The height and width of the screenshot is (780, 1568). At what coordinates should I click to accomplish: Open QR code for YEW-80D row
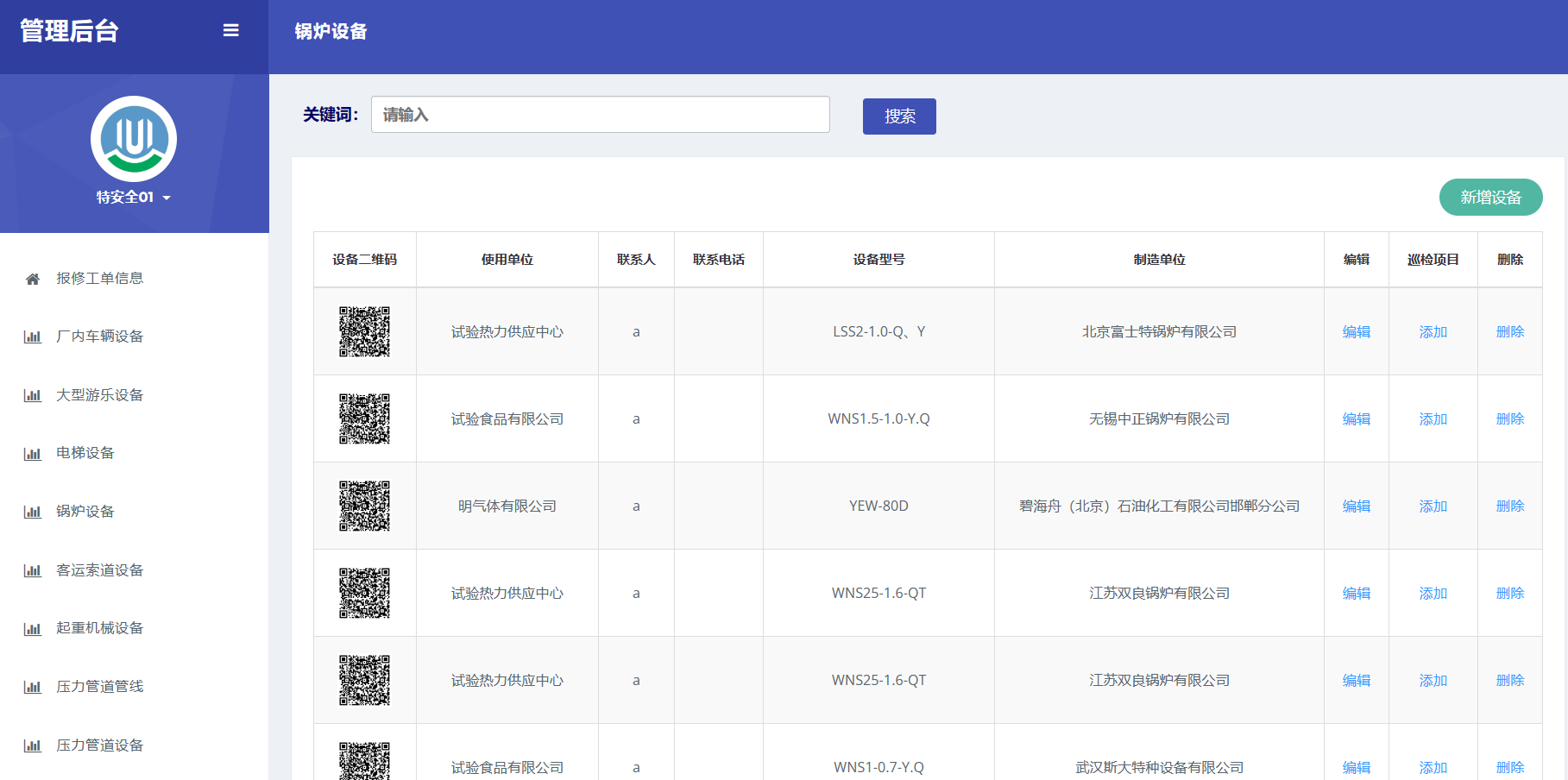click(x=364, y=506)
